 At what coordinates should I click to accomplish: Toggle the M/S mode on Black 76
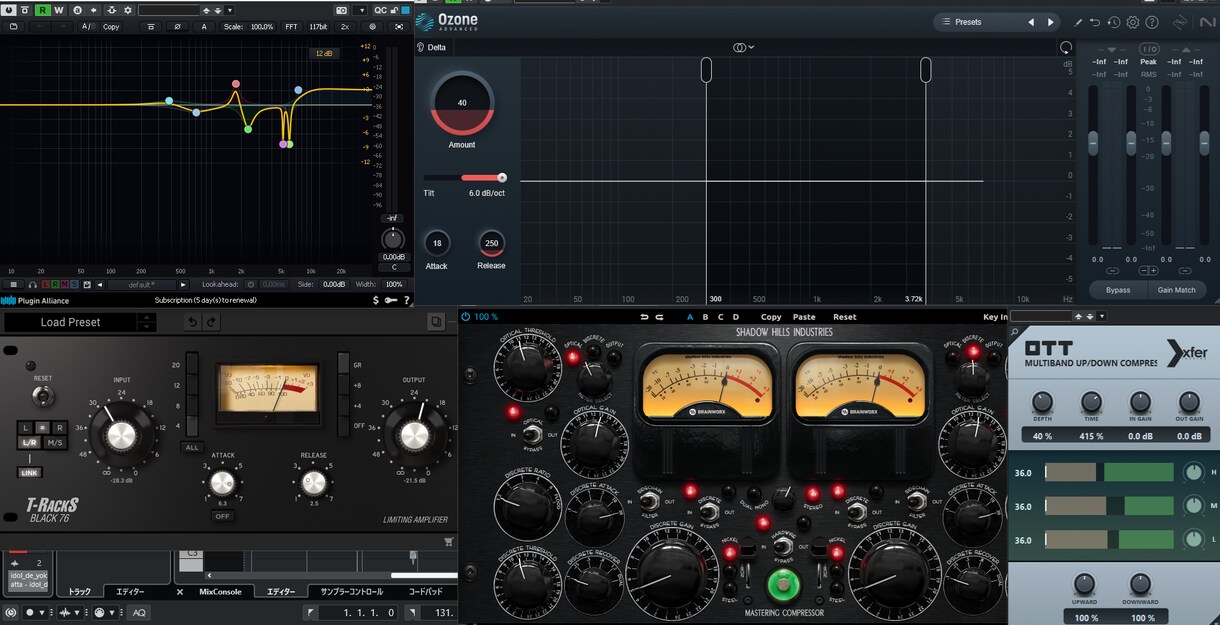(x=55, y=442)
